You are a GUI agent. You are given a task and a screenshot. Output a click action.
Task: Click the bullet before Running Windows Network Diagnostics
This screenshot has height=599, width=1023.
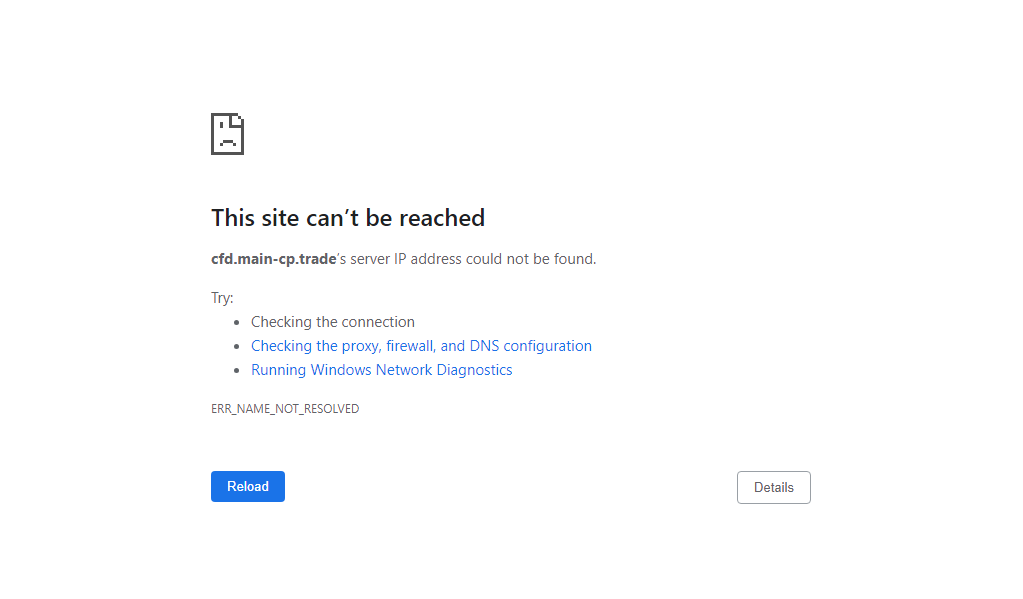(237, 371)
